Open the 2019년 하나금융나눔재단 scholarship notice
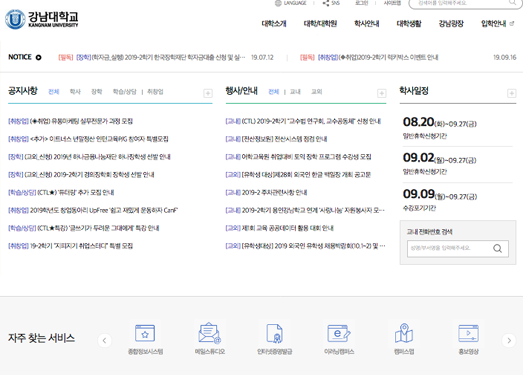523x375 pixels. [89, 157]
